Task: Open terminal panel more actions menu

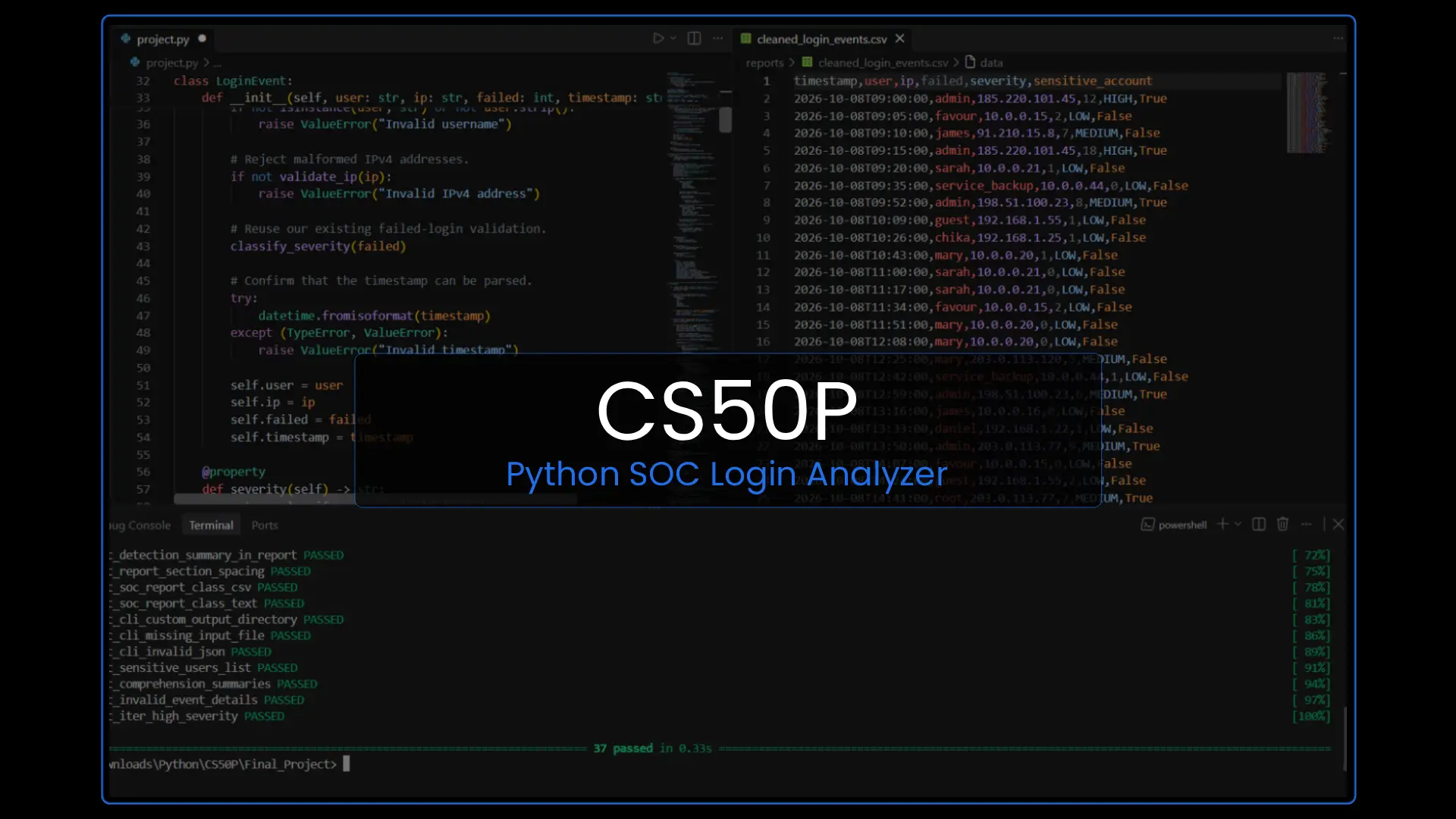Action: 1306,524
